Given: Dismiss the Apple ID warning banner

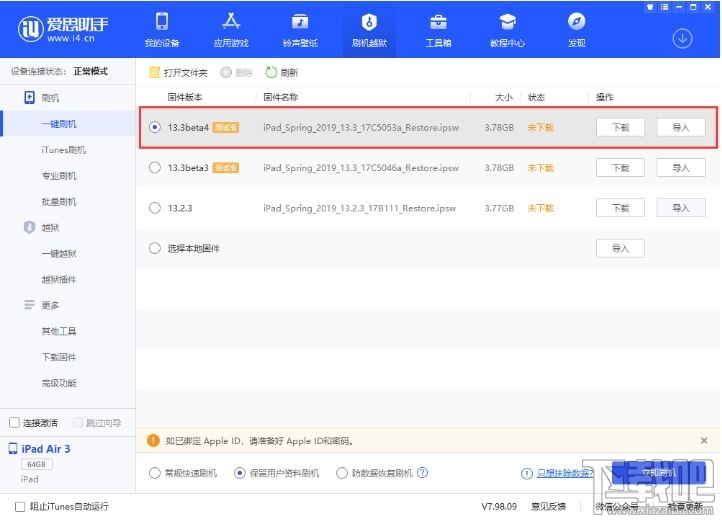Looking at the screenshot, I should [x=704, y=440].
